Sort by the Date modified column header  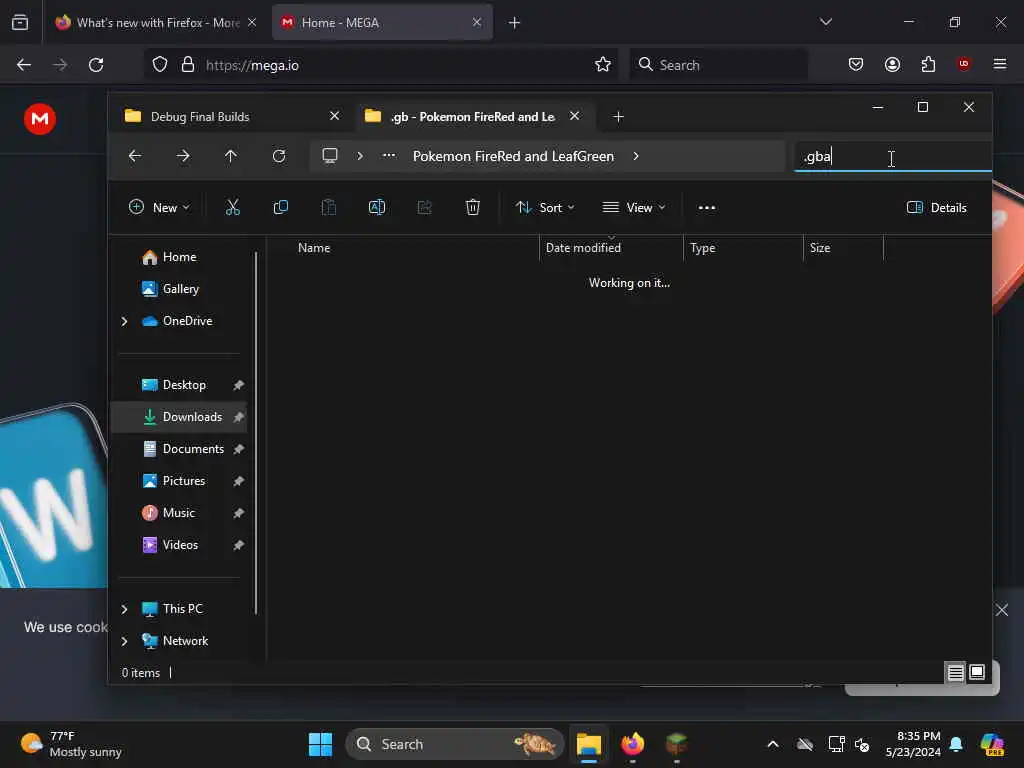pyautogui.click(x=583, y=248)
